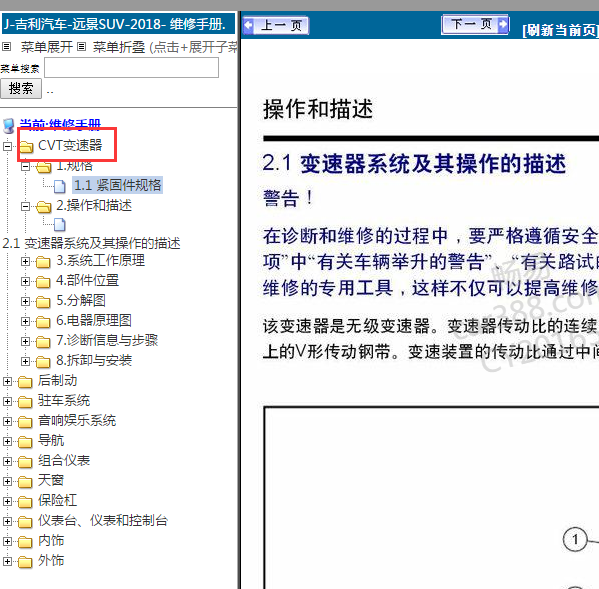Click the document icon for 1.1 紧固件规格
Viewport: 599px width, 589px height.
coord(60,186)
